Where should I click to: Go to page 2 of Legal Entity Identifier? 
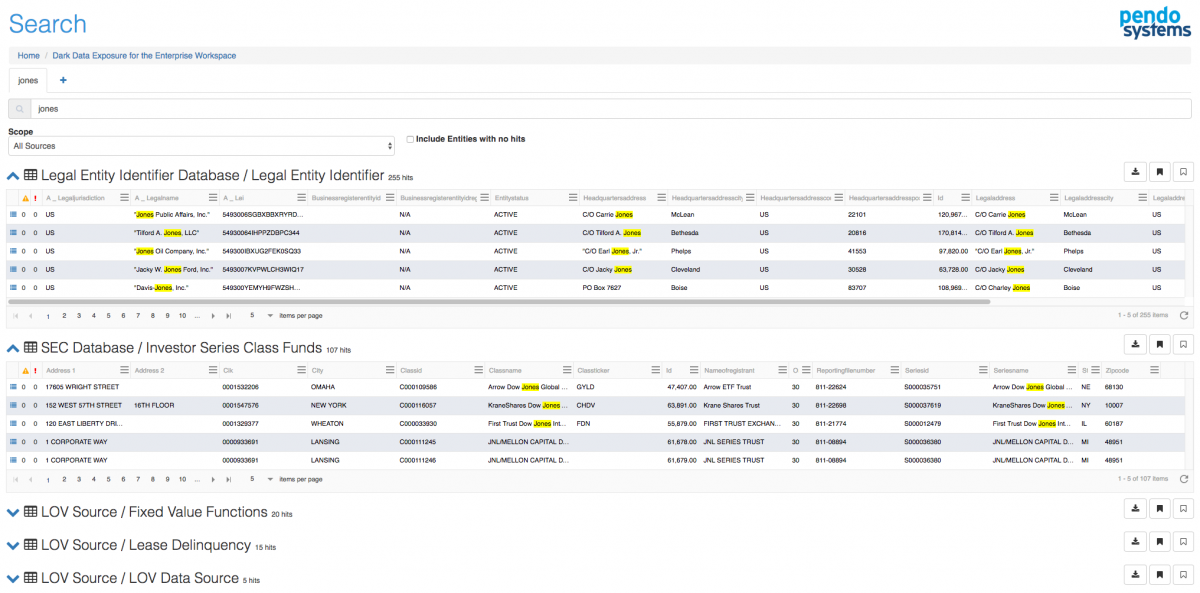(x=64, y=315)
